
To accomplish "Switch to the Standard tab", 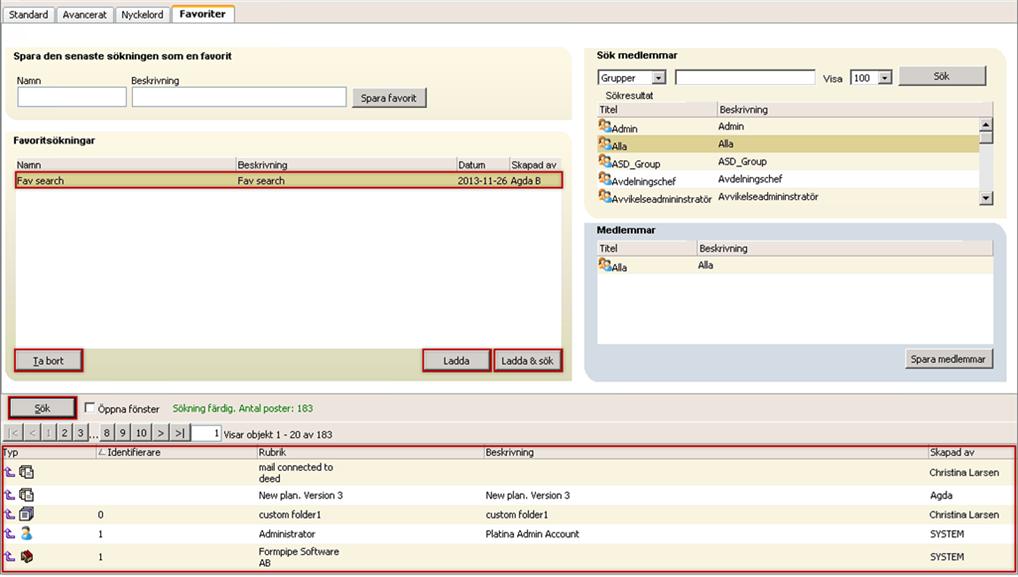I will [x=29, y=14].
